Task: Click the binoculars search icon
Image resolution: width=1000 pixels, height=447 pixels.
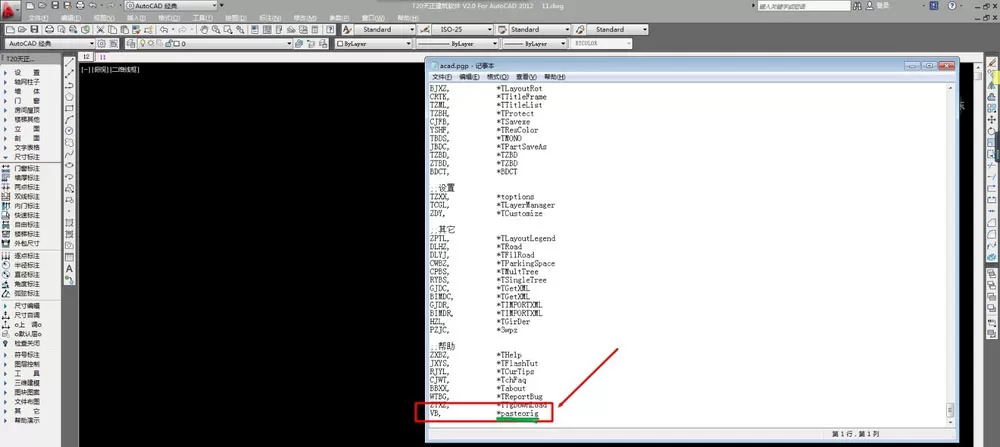Action: (858, 5)
